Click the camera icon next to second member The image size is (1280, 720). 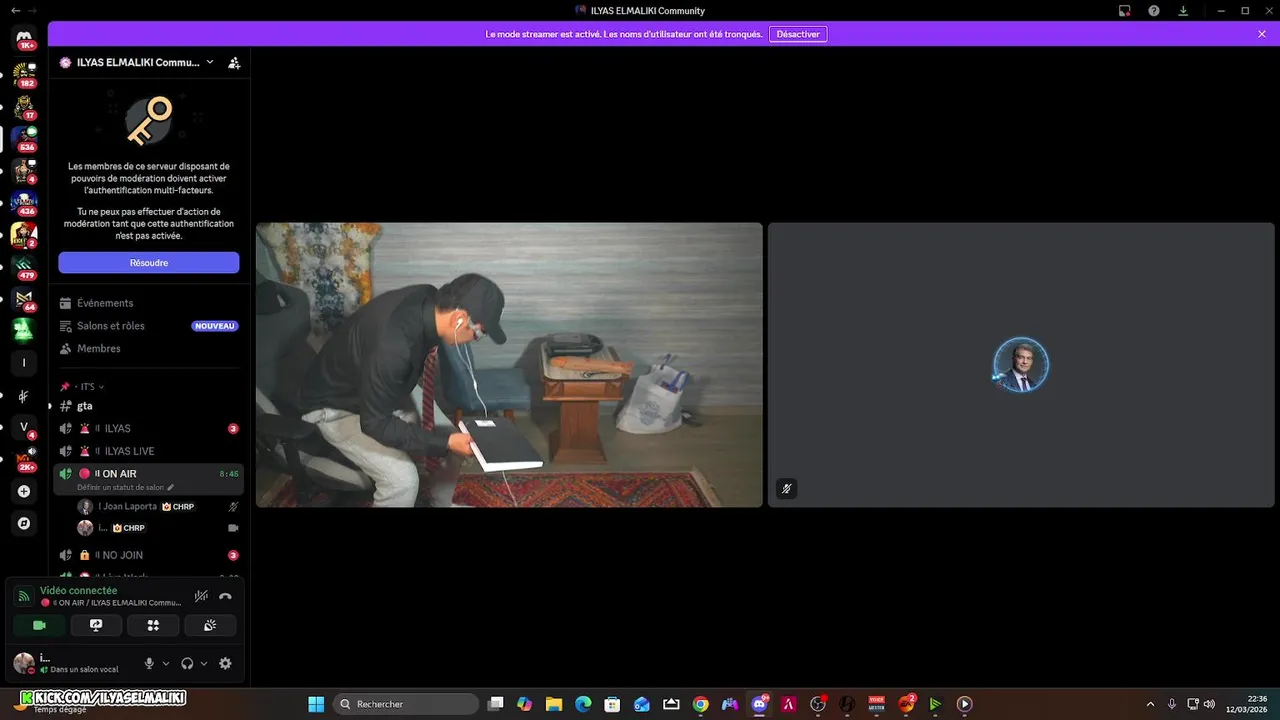(233, 528)
